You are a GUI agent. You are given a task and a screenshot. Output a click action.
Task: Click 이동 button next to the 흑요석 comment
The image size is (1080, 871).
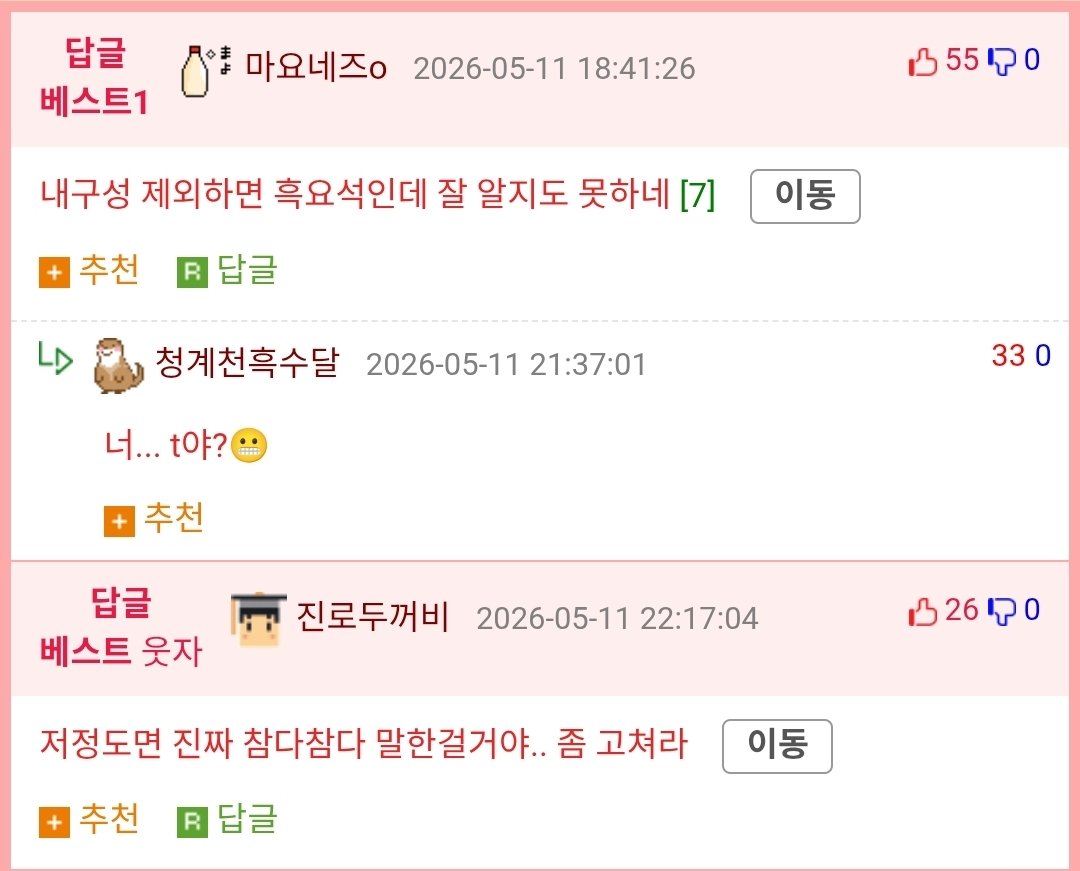(x=805, y=196)
